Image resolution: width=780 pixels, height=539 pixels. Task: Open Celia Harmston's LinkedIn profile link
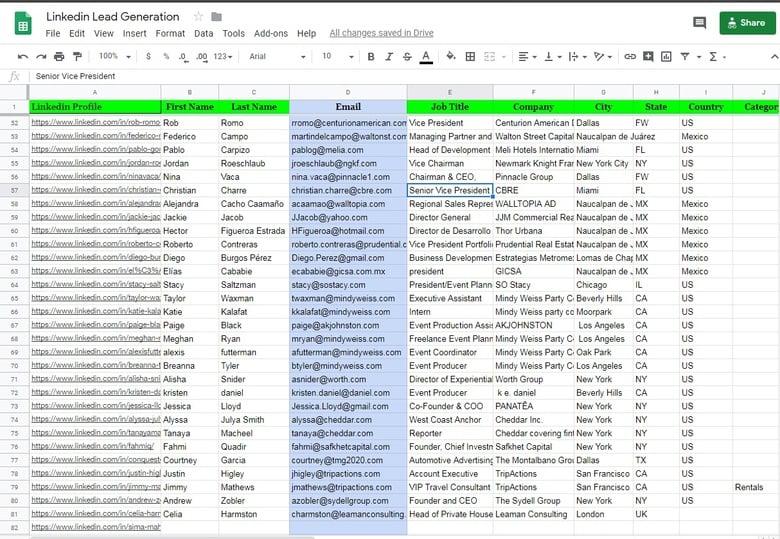[96, 513]
